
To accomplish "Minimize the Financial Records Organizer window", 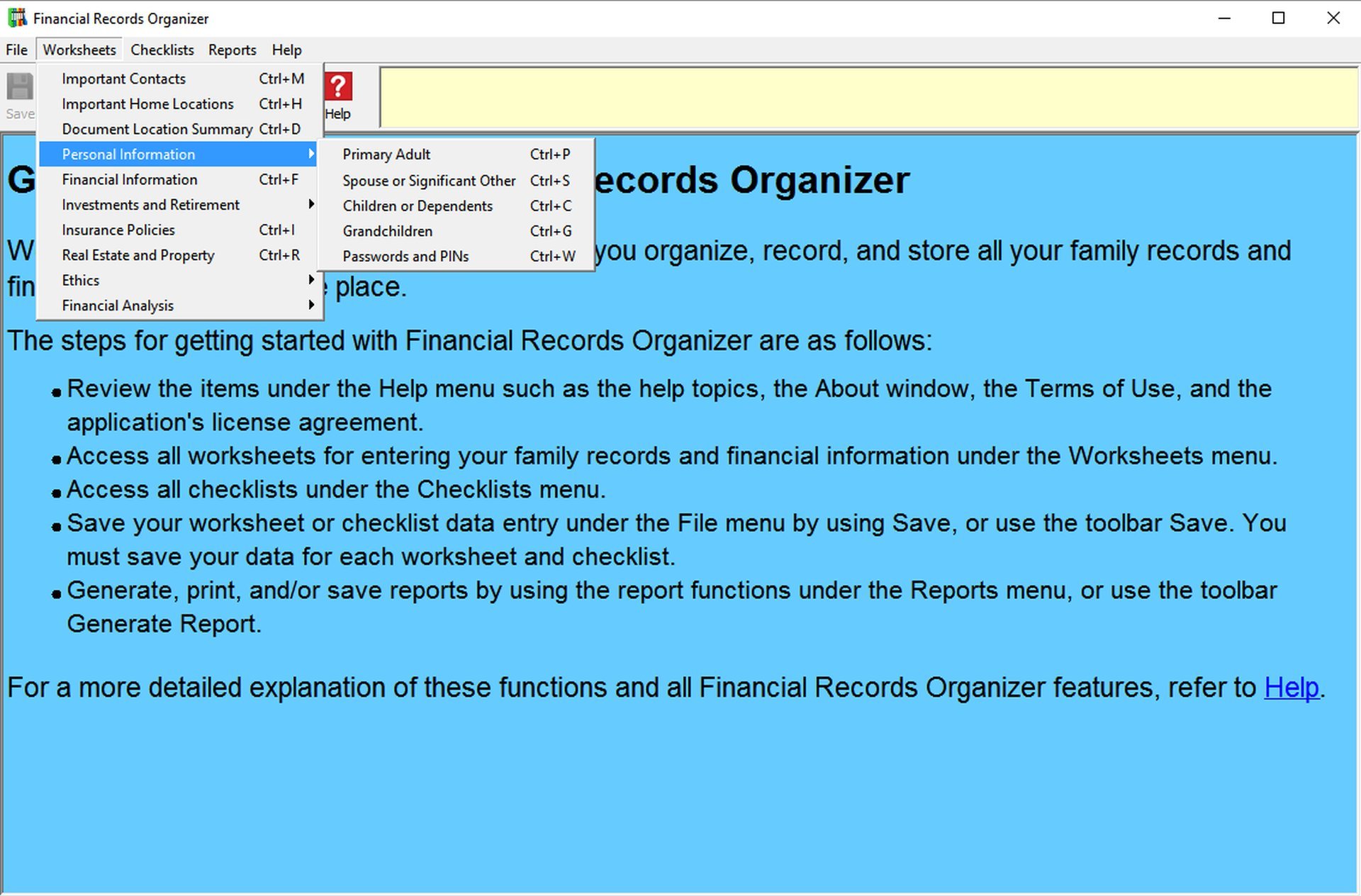I will 1224,18.
